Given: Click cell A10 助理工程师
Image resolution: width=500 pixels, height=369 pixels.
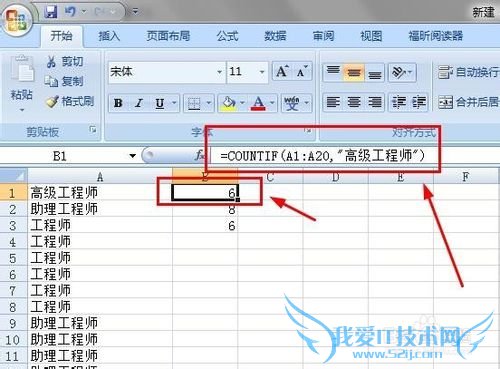Looking at the screenshot, I should [100, 339].
